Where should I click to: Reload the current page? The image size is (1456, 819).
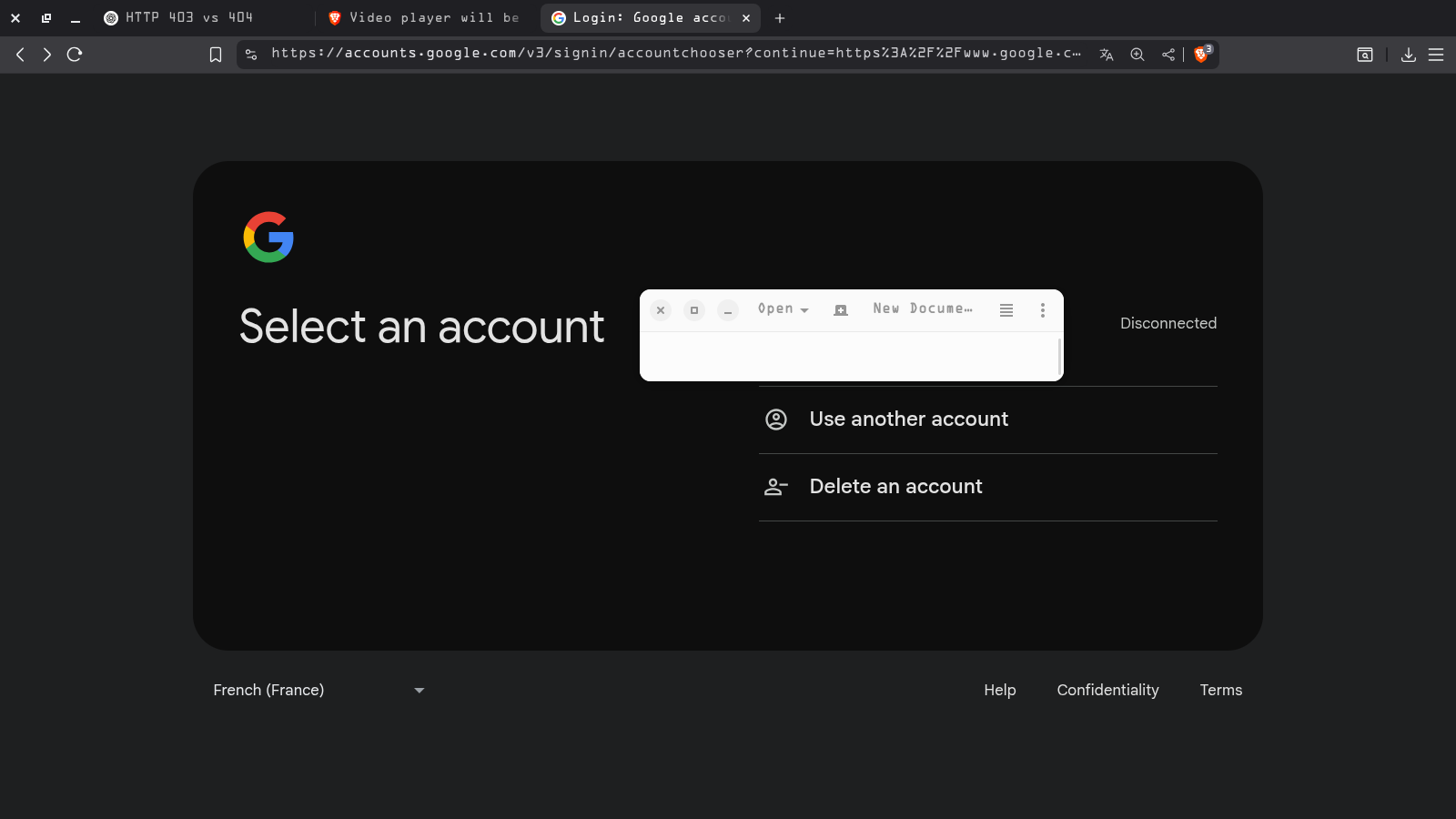pyautogui.click(x=75, y=55)
